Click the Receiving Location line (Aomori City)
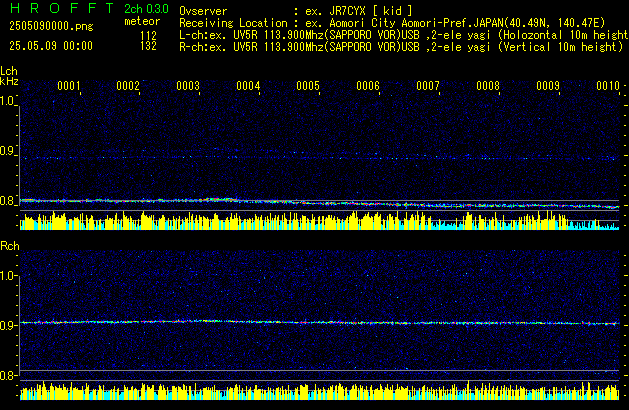This screenshot has width=629, height=410. click(x=392, y=23)
